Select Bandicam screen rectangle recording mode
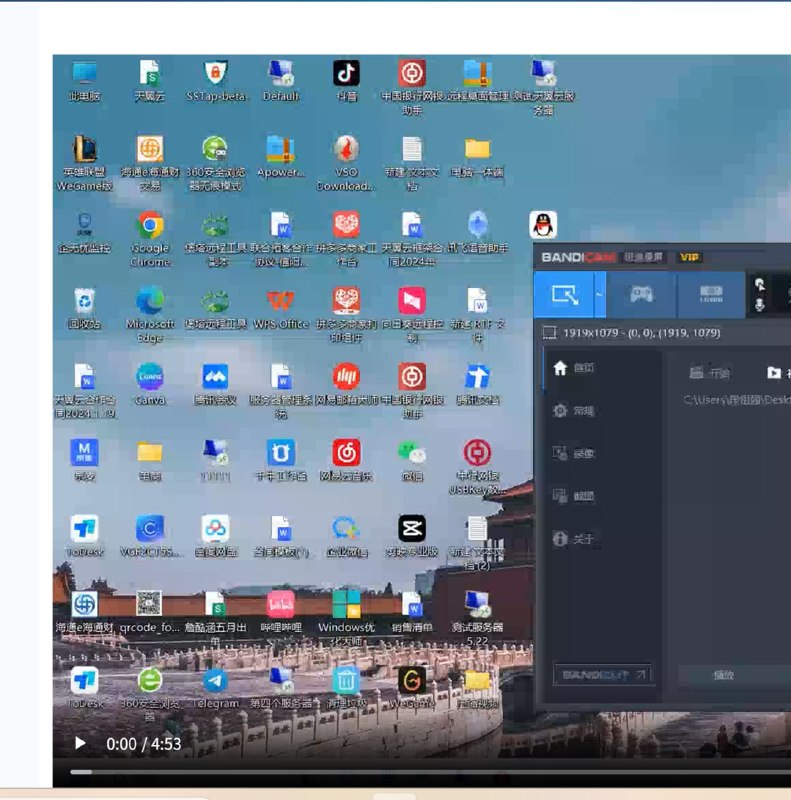Screen dimensions: 791x800 tap(564, 294)
